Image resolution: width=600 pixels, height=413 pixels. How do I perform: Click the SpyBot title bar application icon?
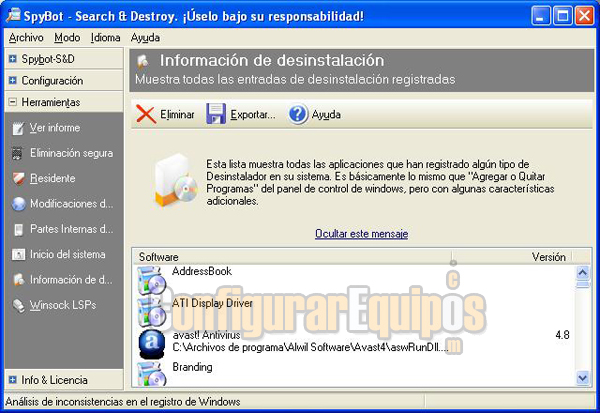pyautogui.click(x=13, y=15)
